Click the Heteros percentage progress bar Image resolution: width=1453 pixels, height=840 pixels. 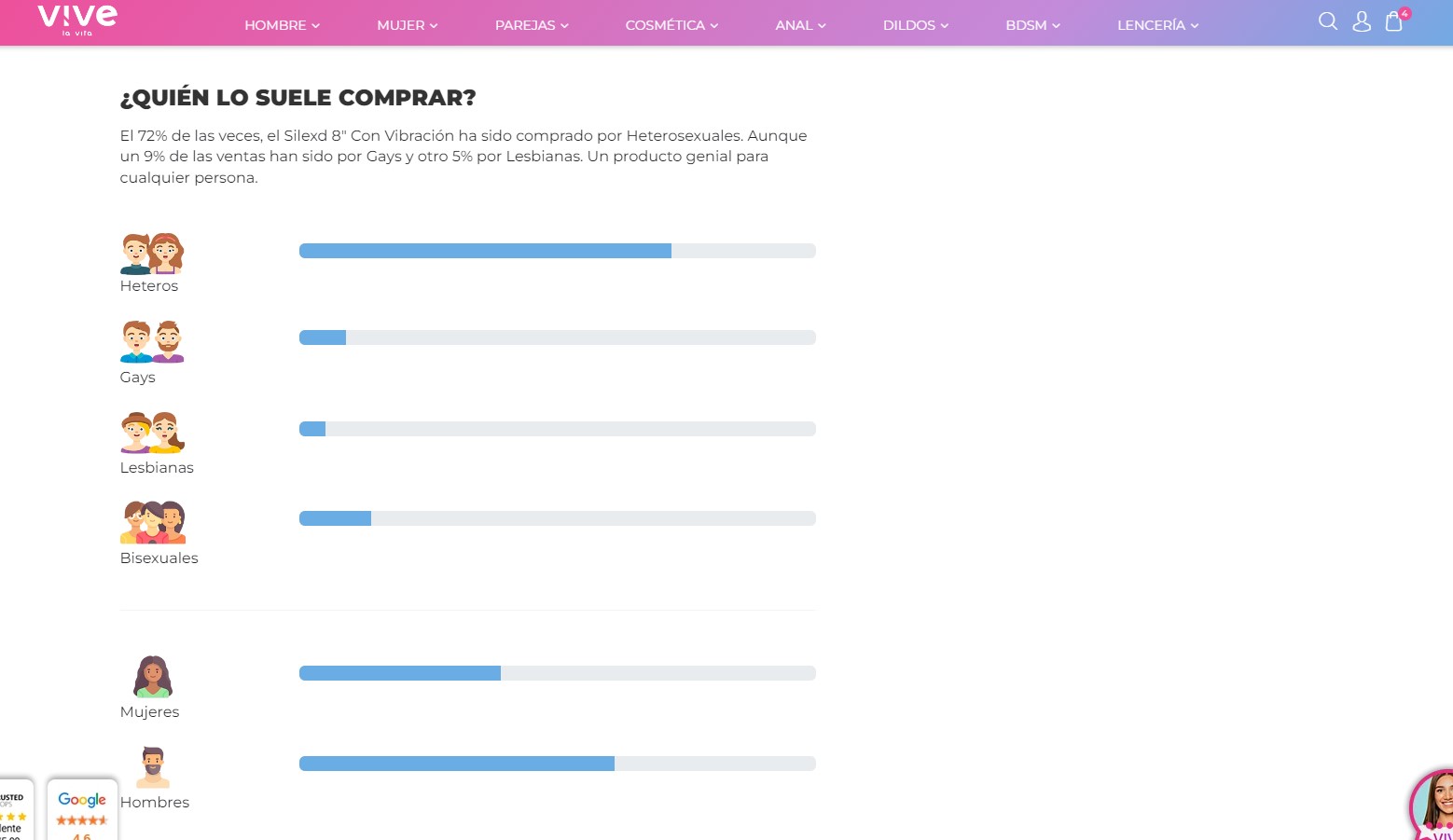(x=558, y=251)
